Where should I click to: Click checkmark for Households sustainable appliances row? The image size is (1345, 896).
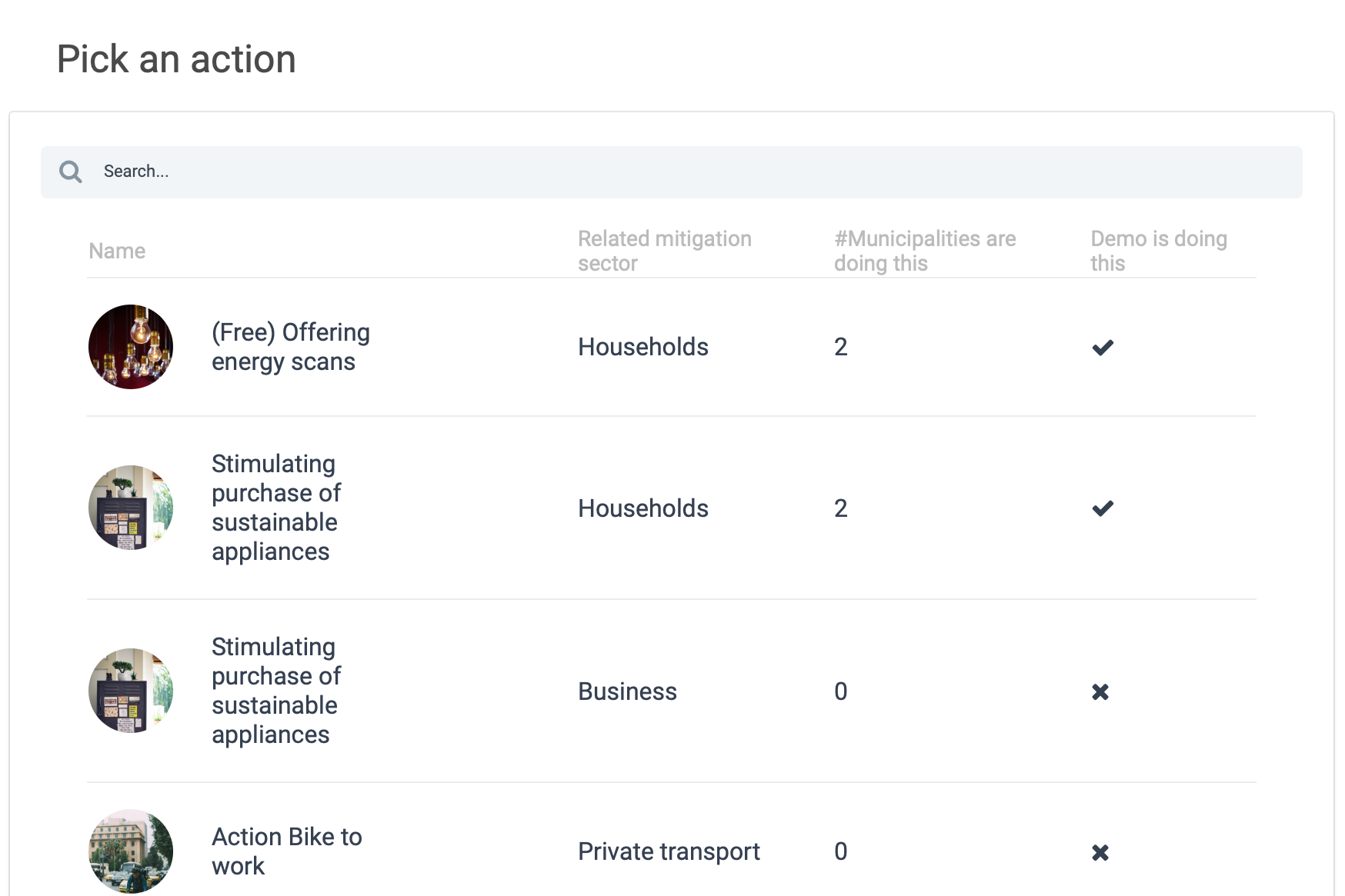tap(1103, 508)
